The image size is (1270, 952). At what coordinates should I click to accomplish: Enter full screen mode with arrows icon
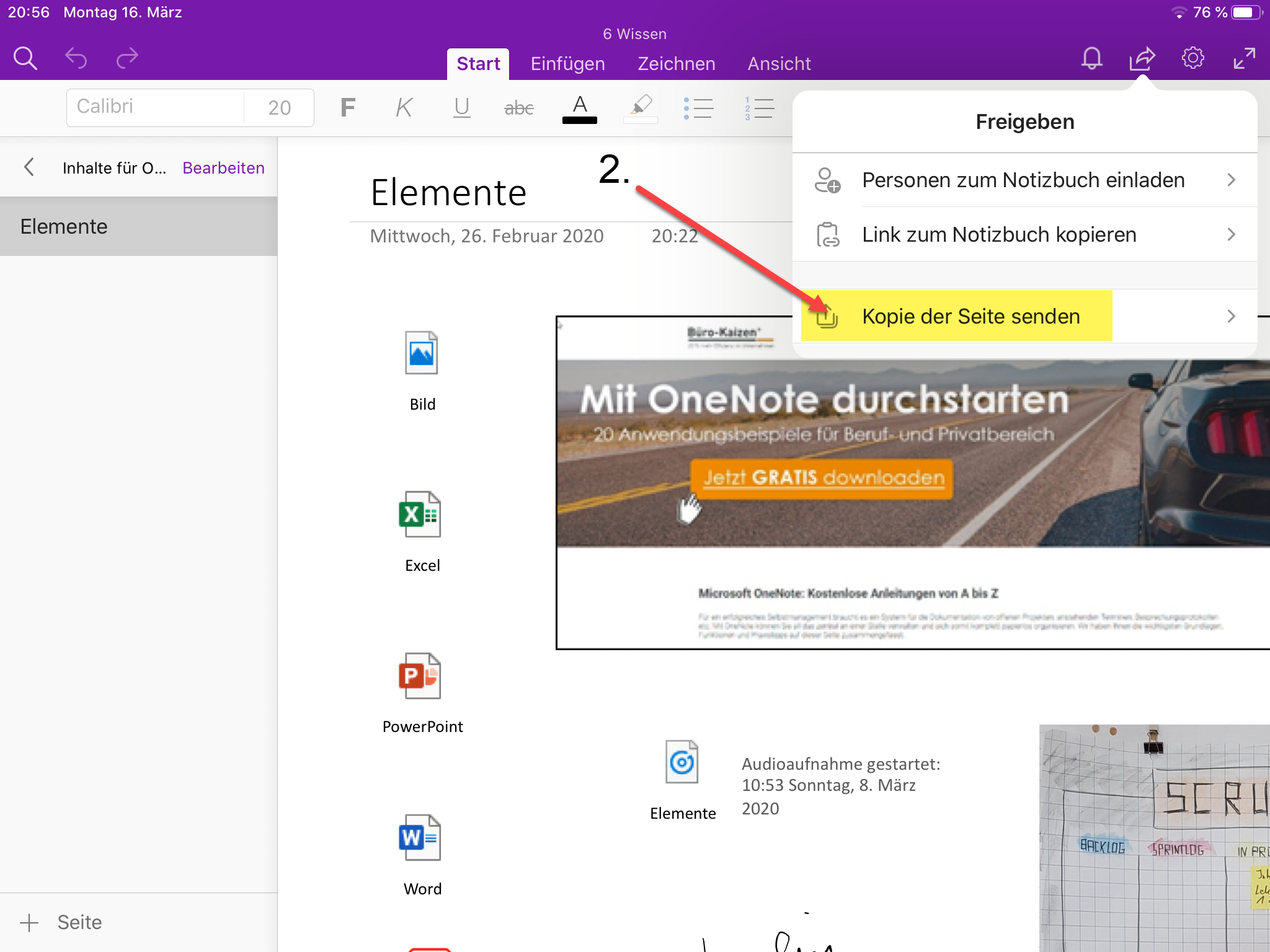tap(1244, 59)
